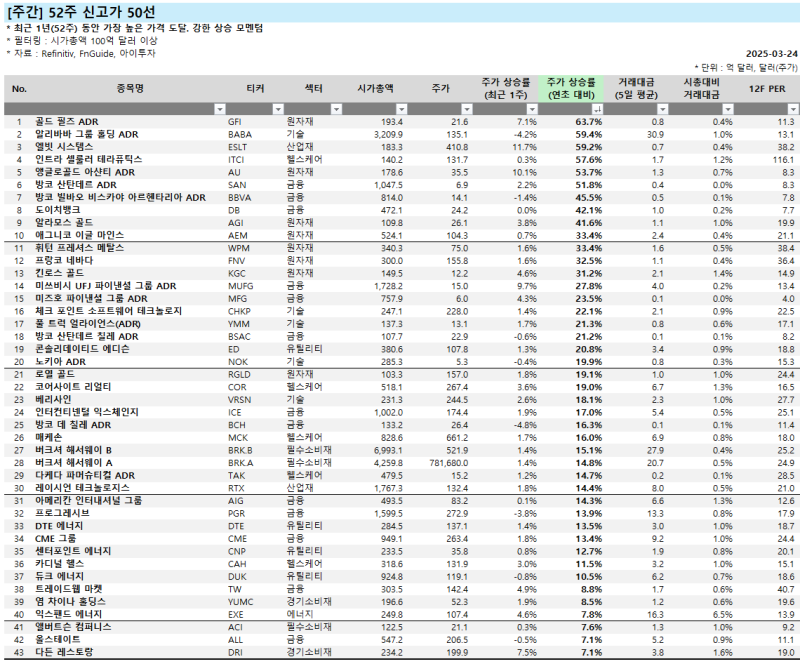Select the 노키아 ADR cell
800x664 pixels.
(x=60, y=362)
